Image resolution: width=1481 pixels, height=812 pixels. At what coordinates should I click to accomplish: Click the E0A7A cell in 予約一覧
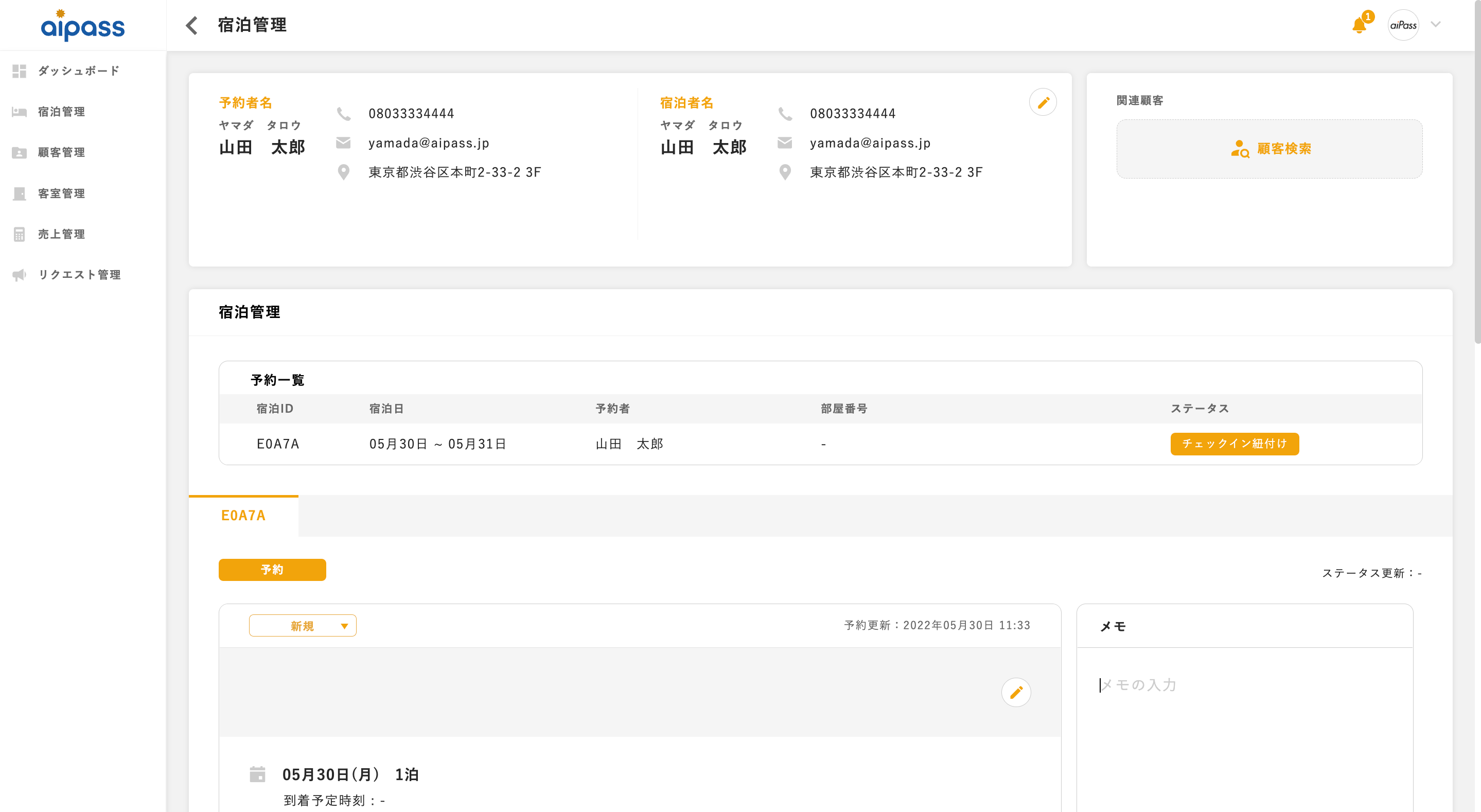pos(278,444)
